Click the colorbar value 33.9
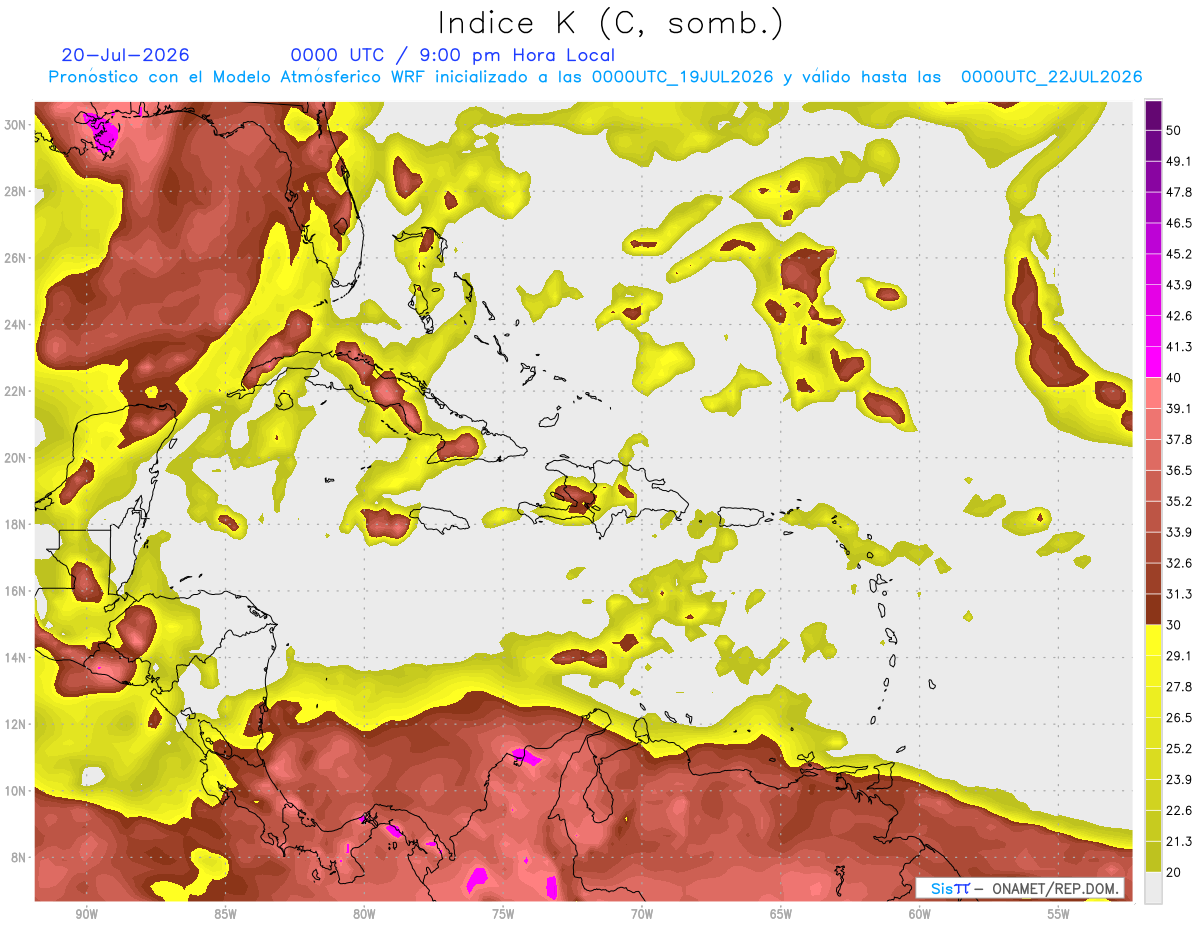Image resolution: width=1200 pixels, height=927 pixels. click(1180, 532)
